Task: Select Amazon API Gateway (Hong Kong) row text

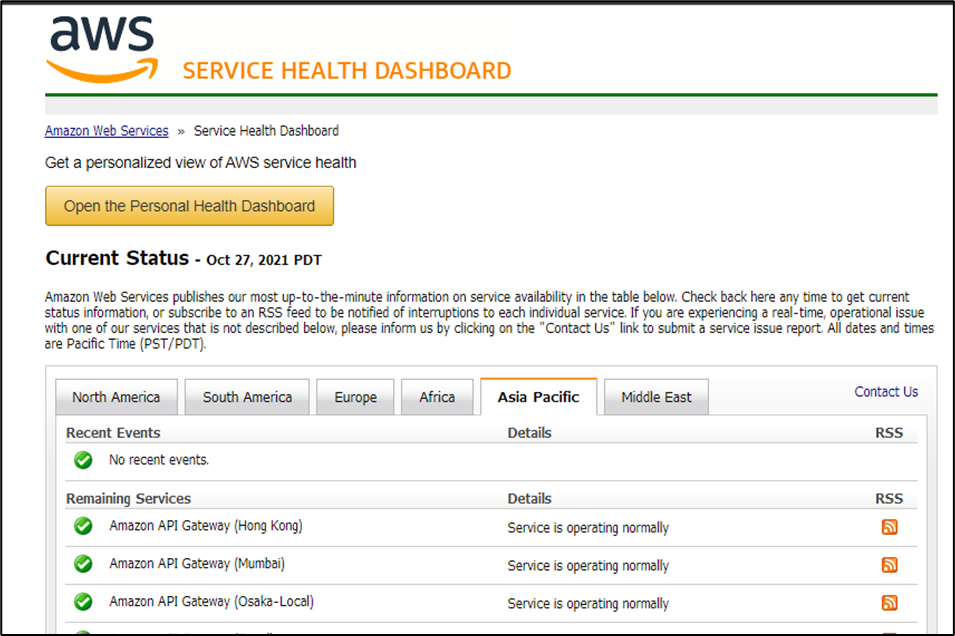Action: point(206,526)
